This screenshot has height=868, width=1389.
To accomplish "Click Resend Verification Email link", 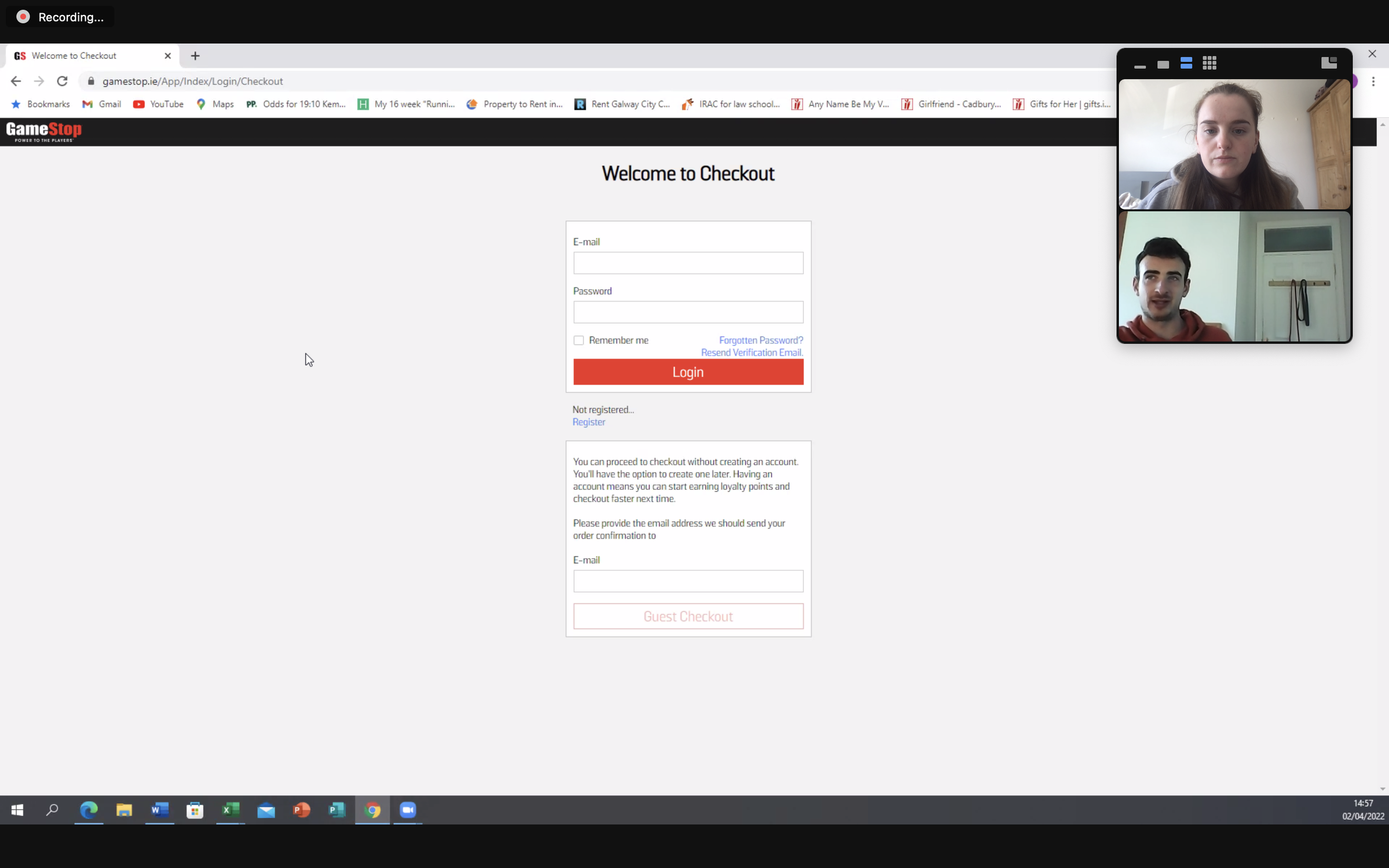I will click(752, 353).
